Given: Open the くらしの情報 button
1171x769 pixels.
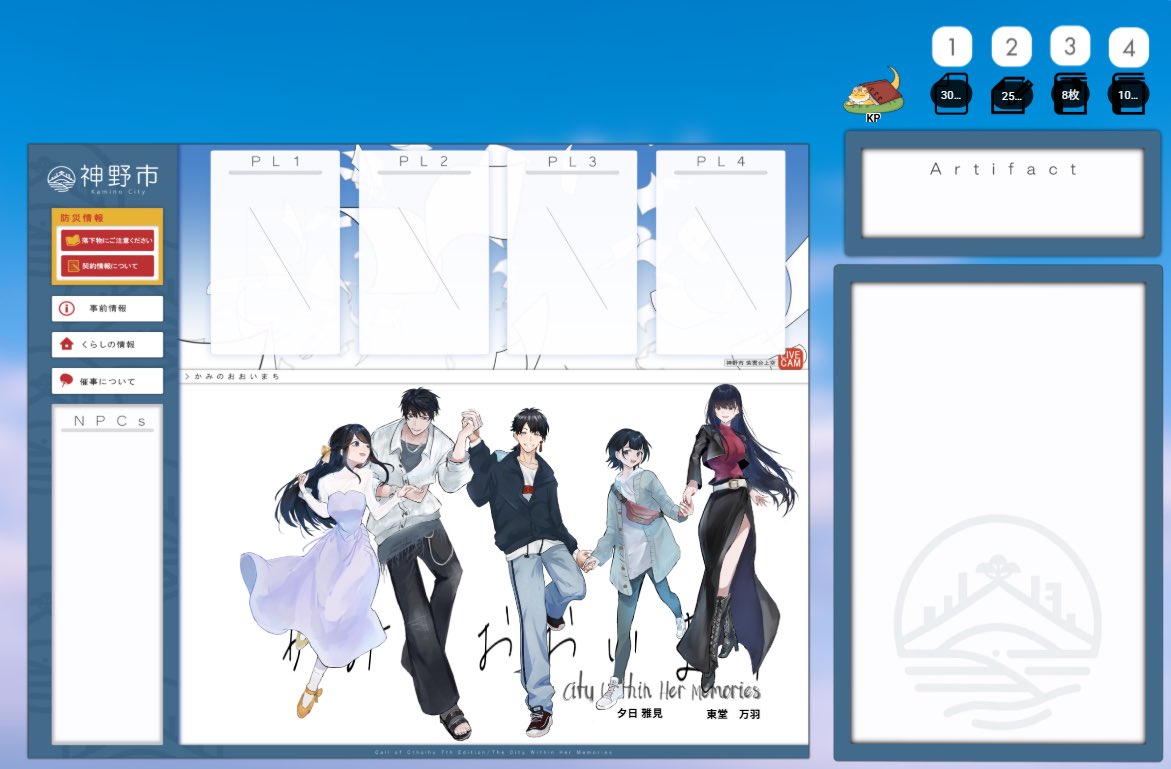Looking at the screenshot, I should (x=108, y=344).
